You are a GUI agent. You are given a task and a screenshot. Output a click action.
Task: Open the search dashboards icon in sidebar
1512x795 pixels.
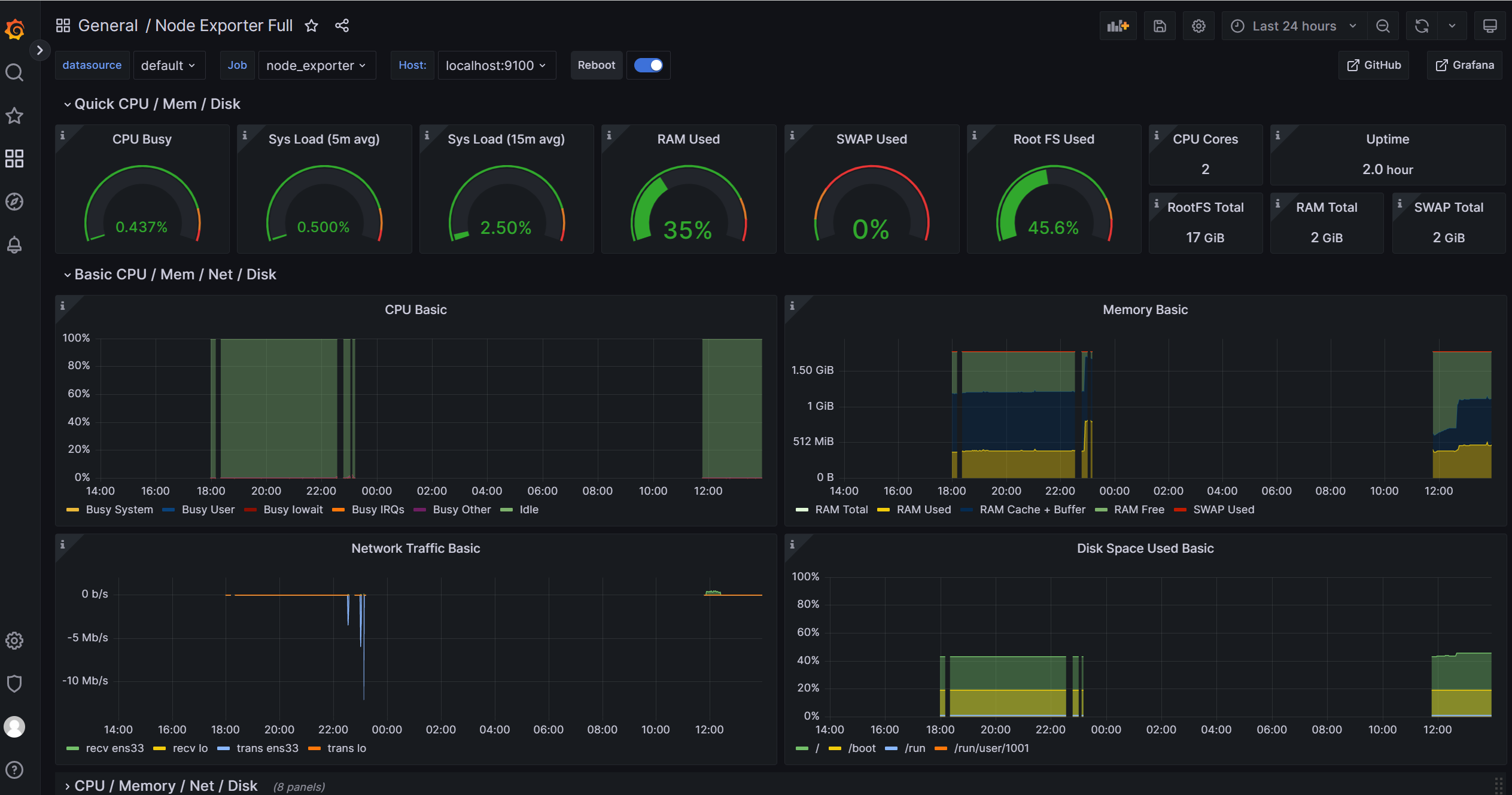(14, 72)
